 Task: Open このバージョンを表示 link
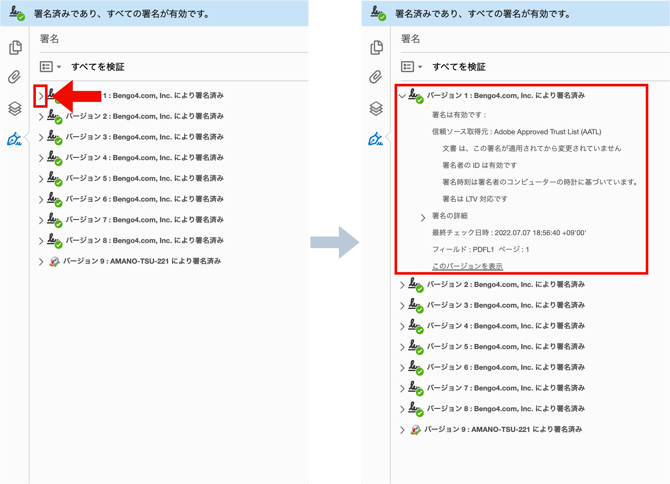467,266
